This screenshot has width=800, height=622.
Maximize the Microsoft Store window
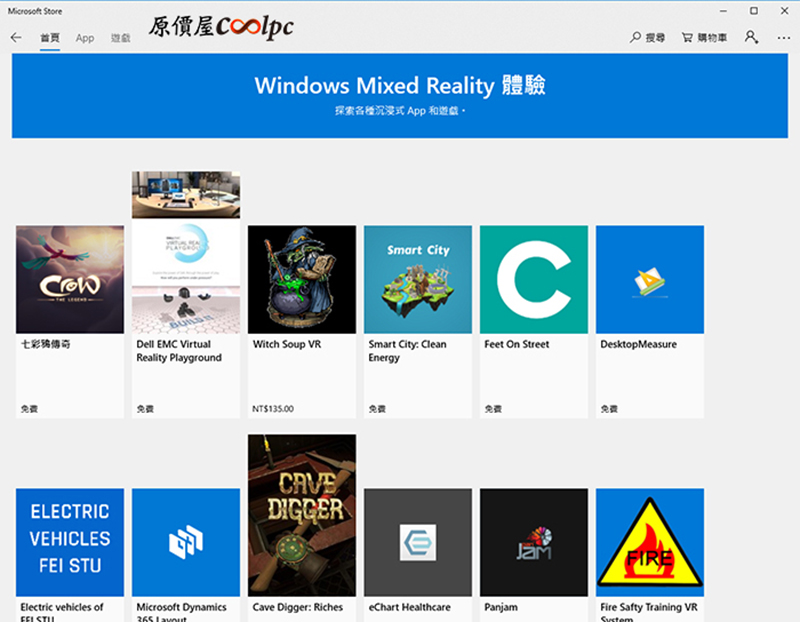click(754, 11)
